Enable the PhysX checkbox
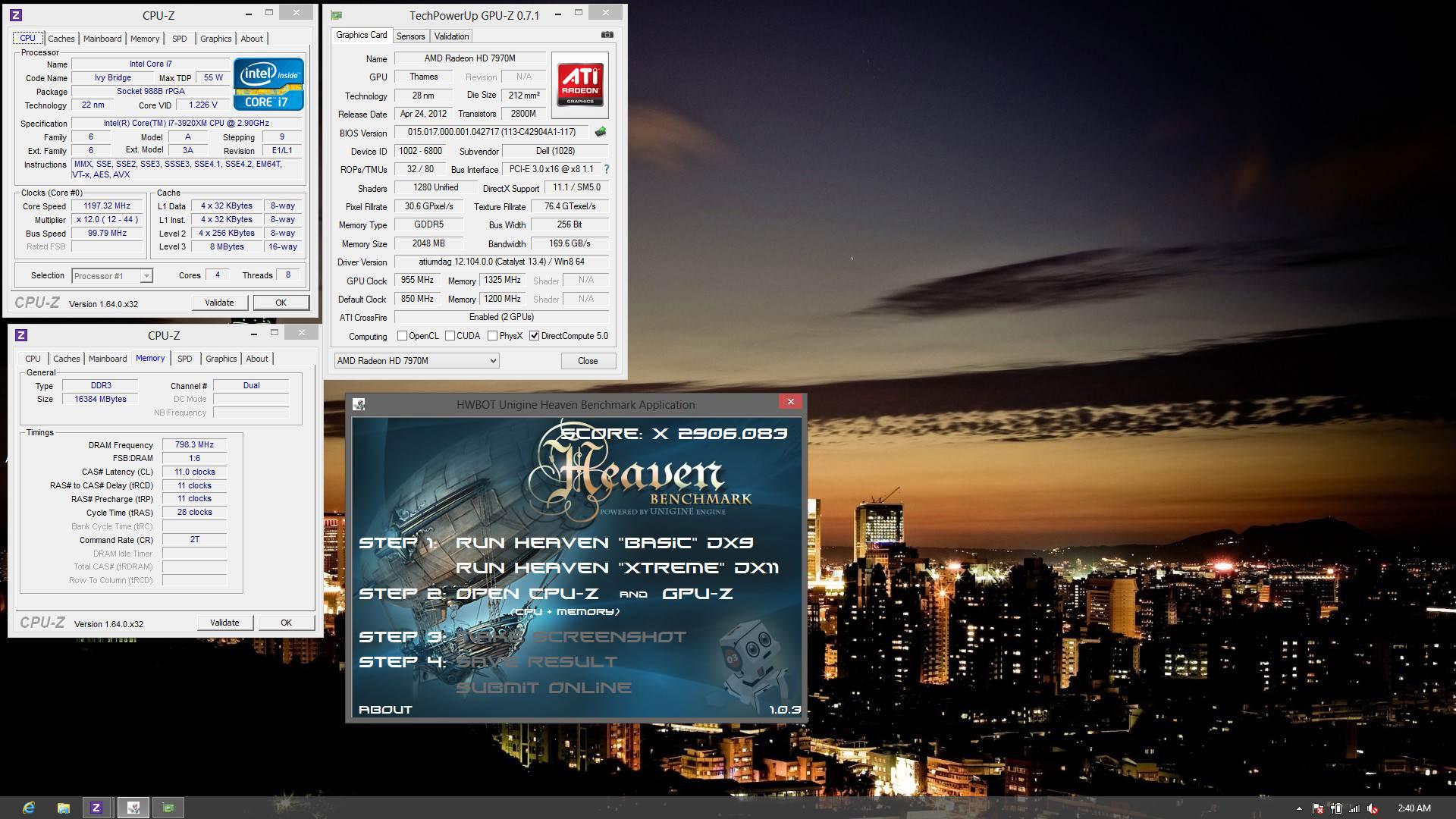The height and width of the screenshot is (819, 1456). tap(492, 336)
